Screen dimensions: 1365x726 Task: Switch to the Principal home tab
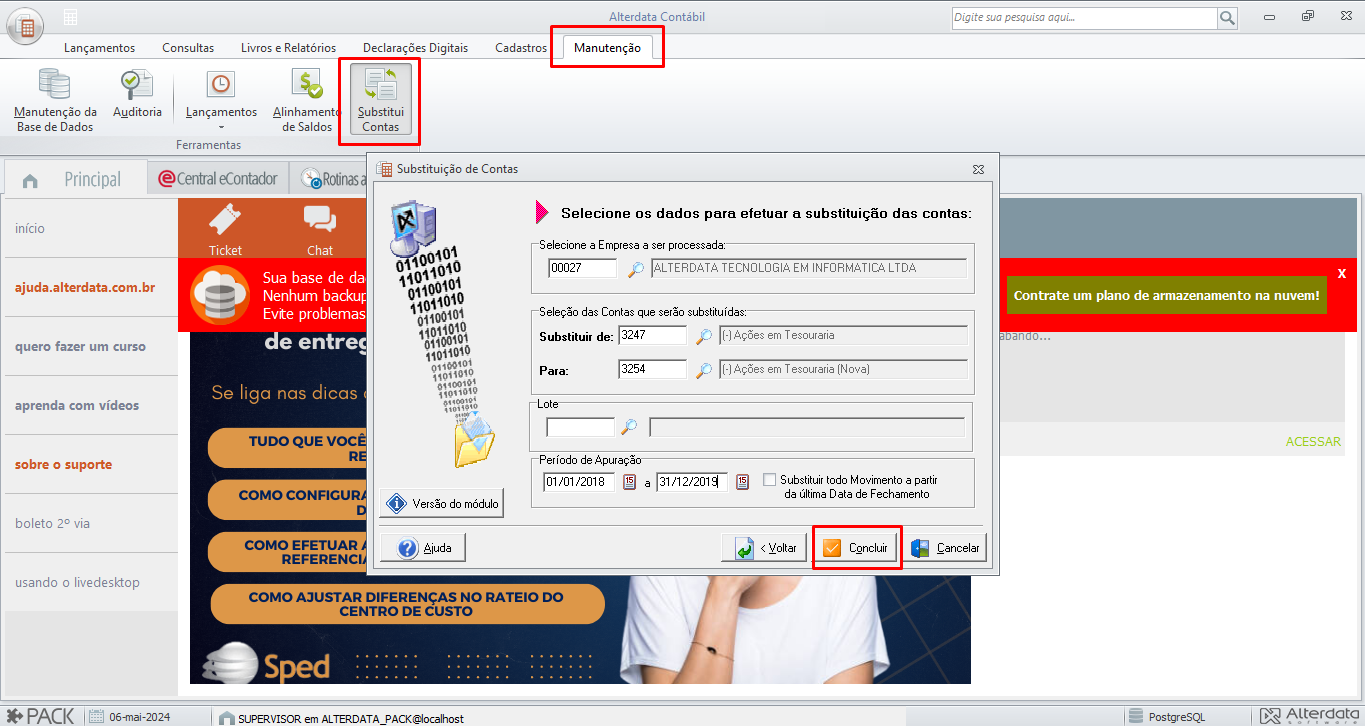pos(75,179)
